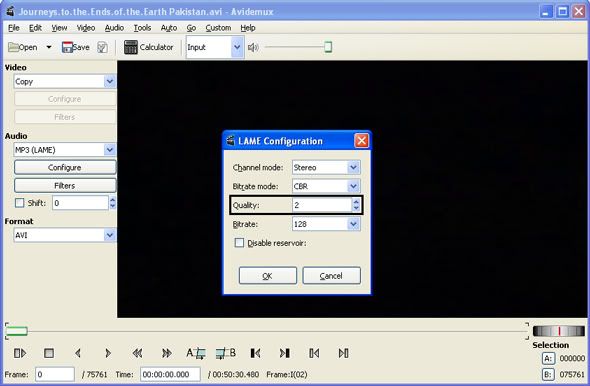Open the Custom menu
Viewport: 590px width, 386px height.
(x=218, y=28)
